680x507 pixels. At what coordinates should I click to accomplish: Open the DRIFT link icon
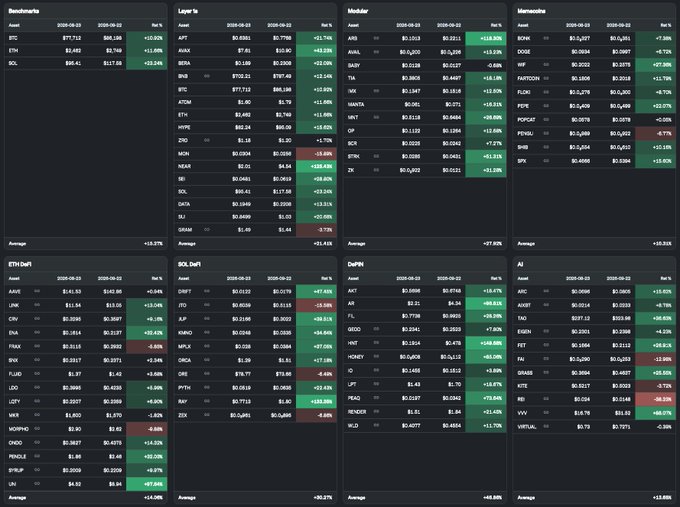[x=207, y=291]
